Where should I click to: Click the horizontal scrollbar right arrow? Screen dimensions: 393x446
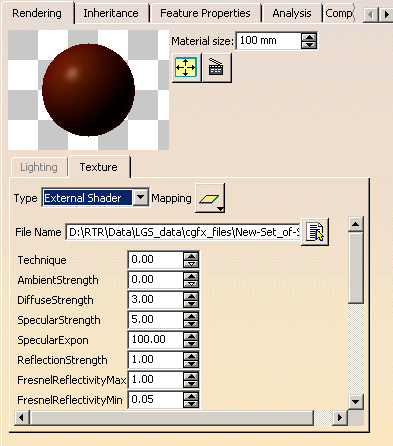(x=340, y=417)
